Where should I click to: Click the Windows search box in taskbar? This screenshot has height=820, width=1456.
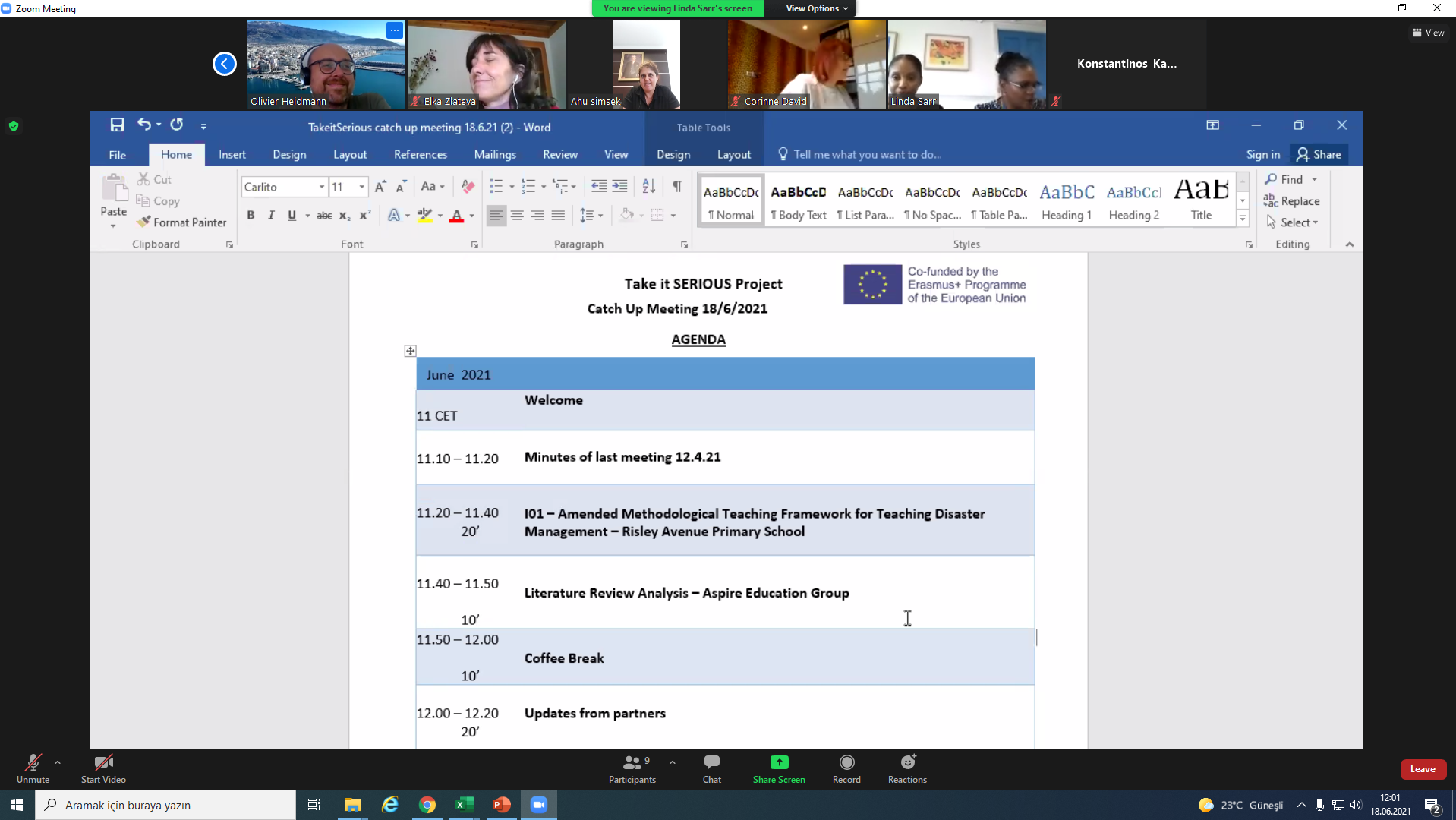coord(165,805)
